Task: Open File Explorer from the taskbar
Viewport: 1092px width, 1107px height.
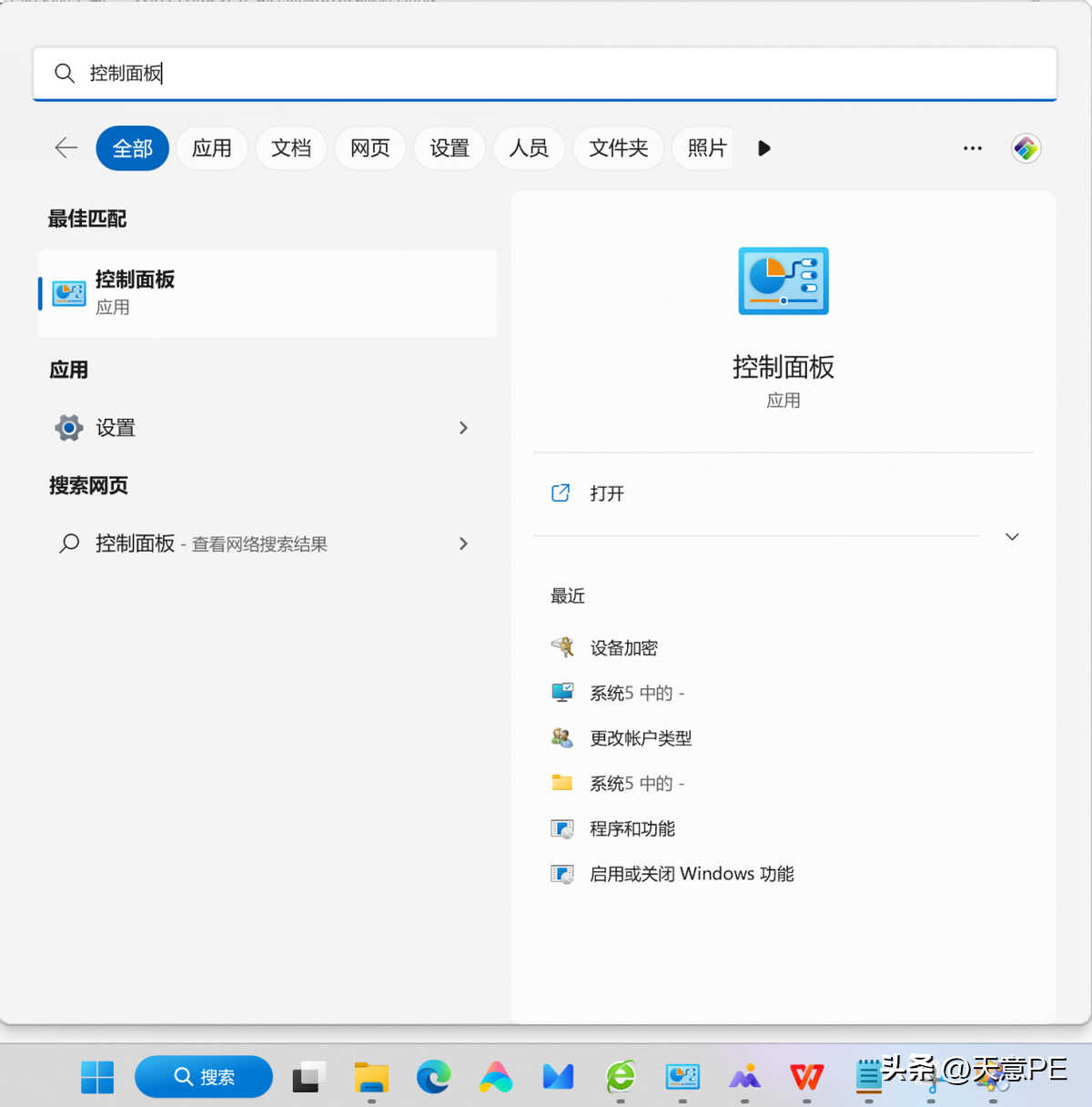Action: (x=371, y=1077)
